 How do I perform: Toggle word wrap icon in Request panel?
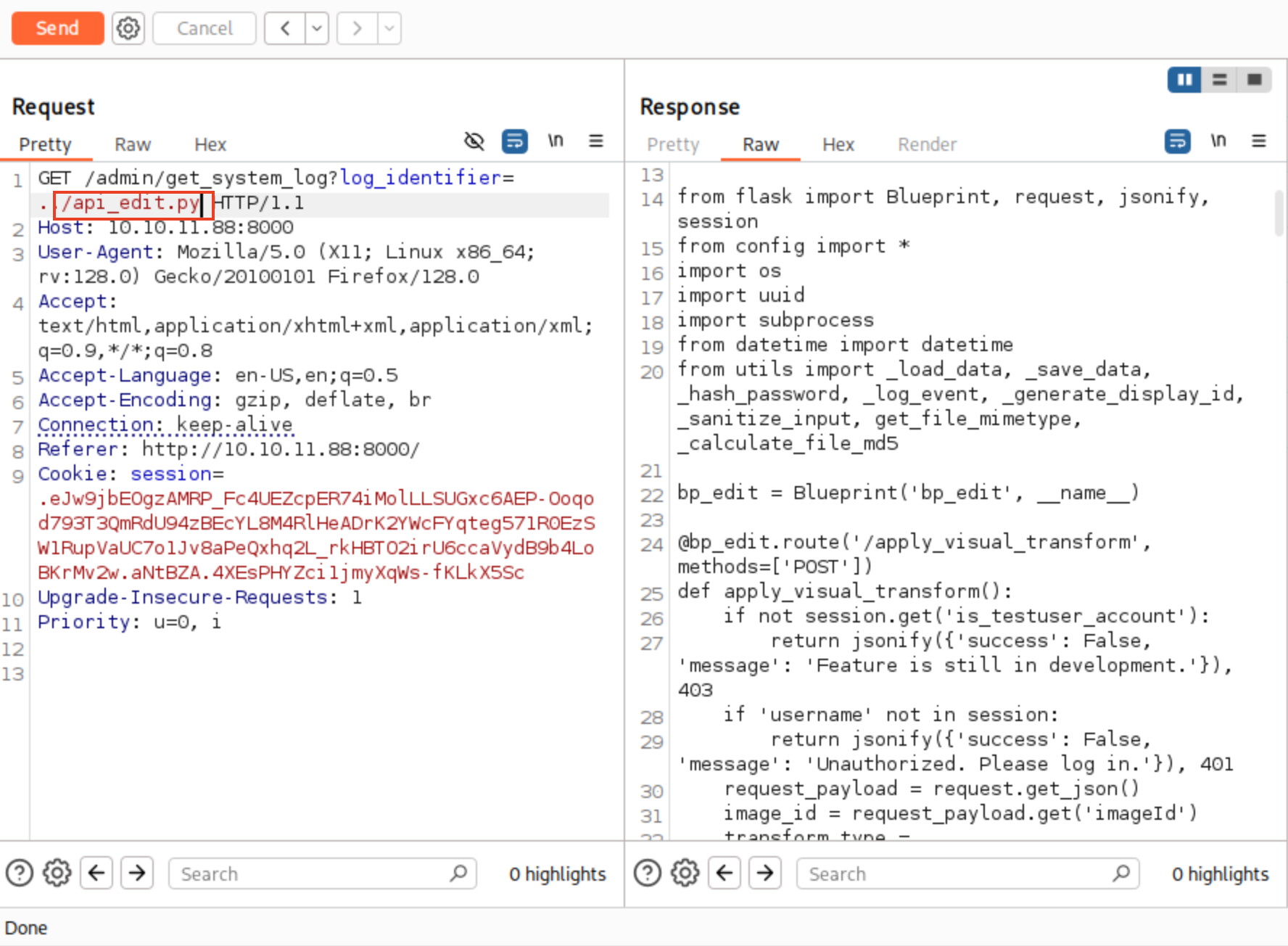[x=515, y=141]
